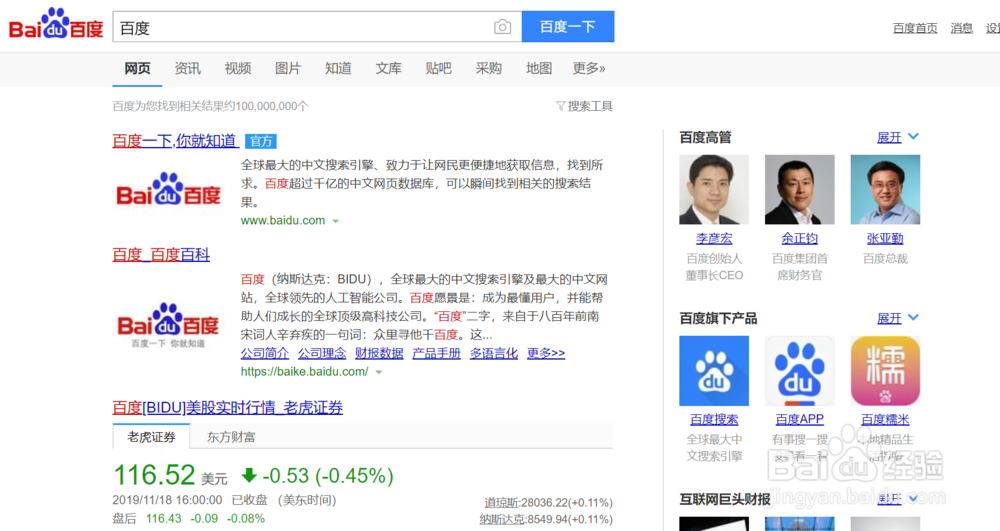The width and height of the screenshot is (1000, 531).
Task: Click the 百度糯米 product icon
Action: tap(885, 371)
